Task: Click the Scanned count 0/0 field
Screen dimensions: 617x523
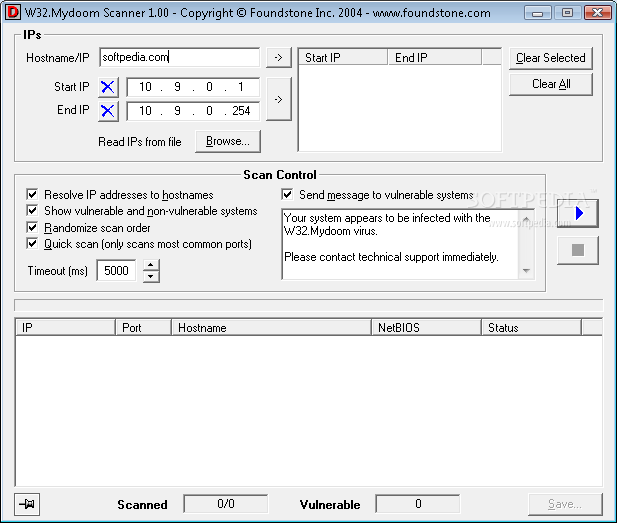Action: tap(226, 504)
